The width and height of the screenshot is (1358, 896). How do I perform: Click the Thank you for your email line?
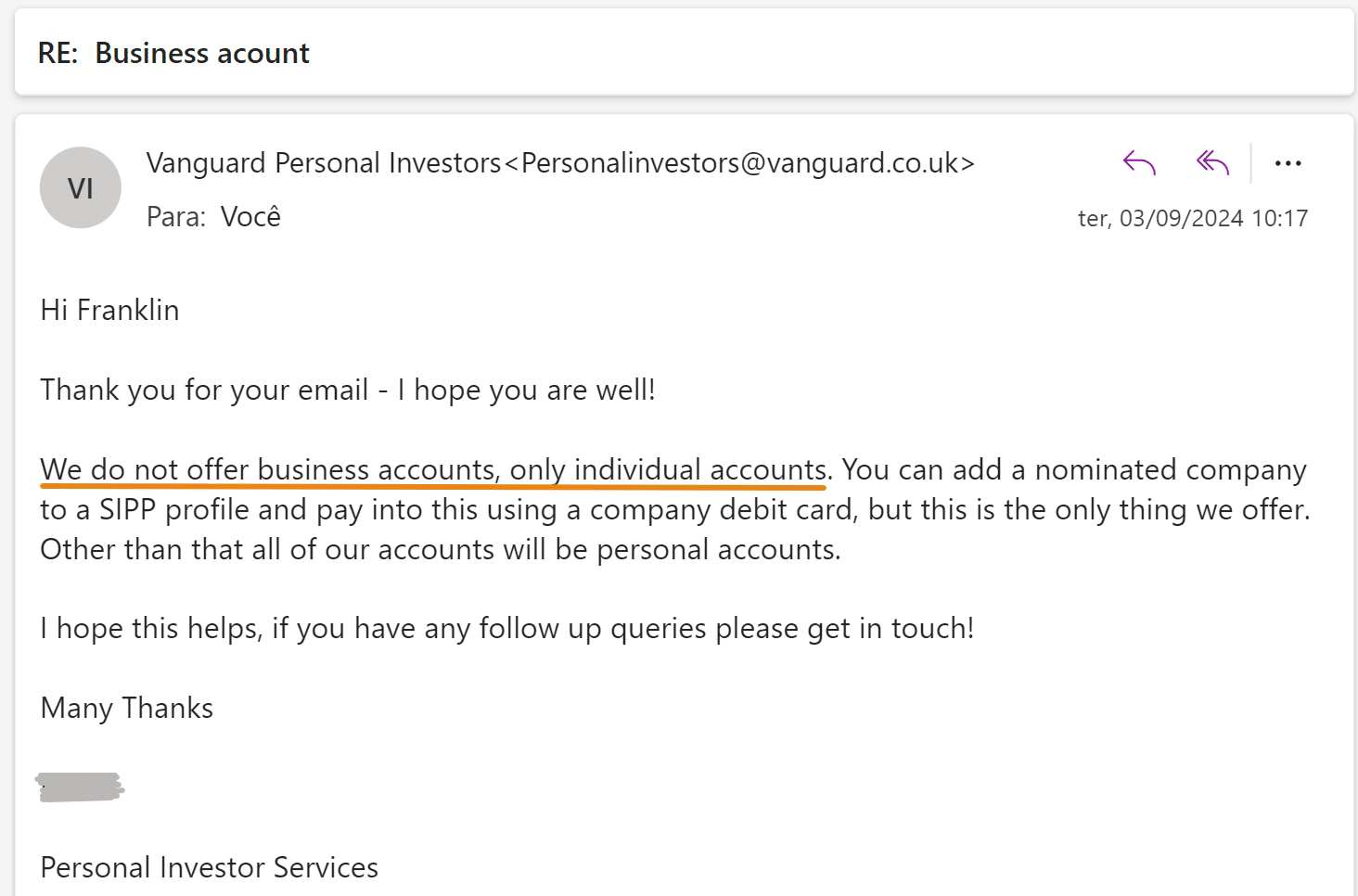(348, 390)
